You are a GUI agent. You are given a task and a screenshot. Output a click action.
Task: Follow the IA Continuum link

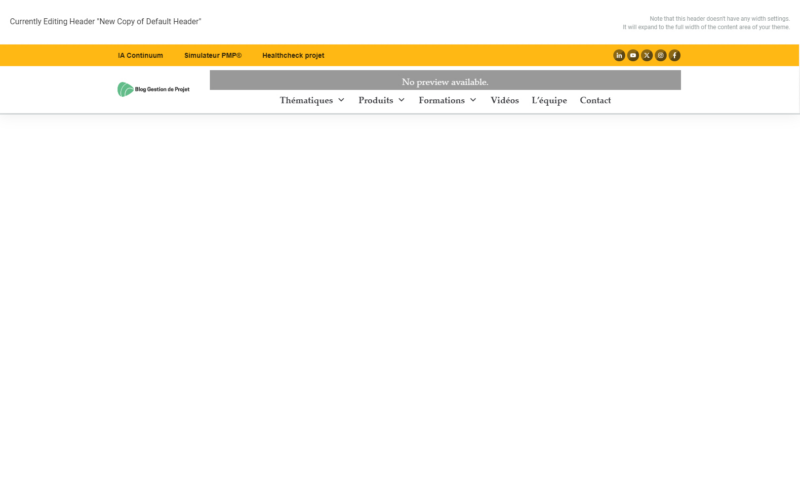coord(140,56)
